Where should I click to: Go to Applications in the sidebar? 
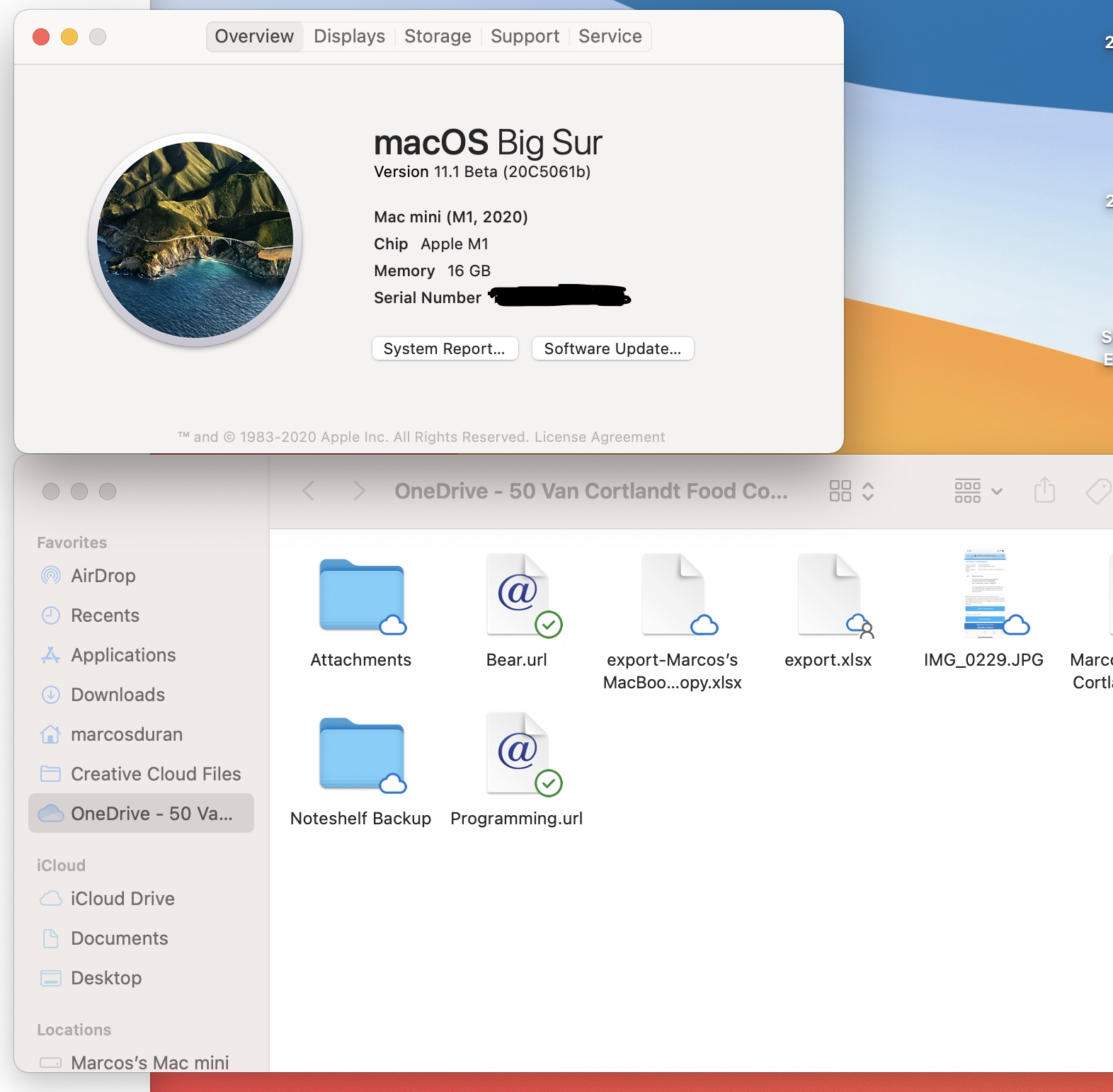(x=141, y=655)
